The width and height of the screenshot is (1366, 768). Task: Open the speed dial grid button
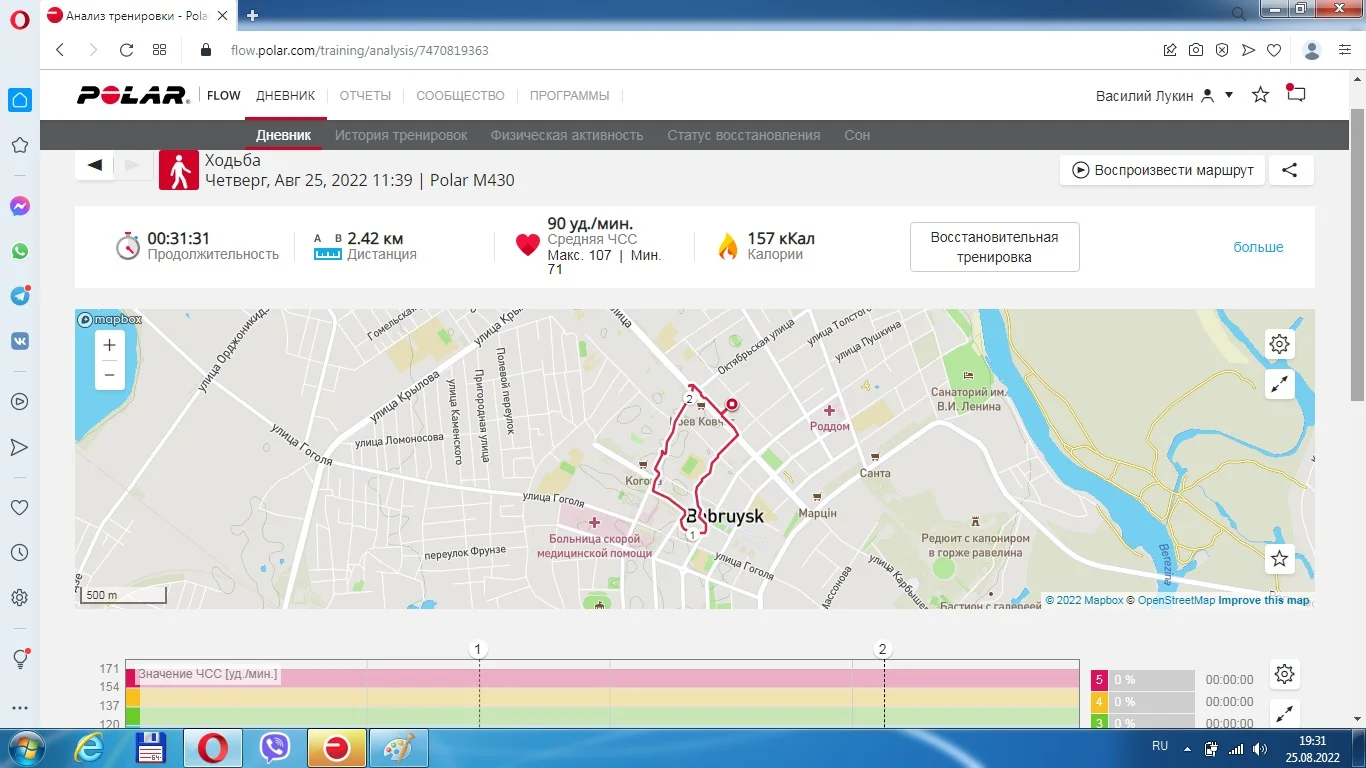[x=159, y=50]
